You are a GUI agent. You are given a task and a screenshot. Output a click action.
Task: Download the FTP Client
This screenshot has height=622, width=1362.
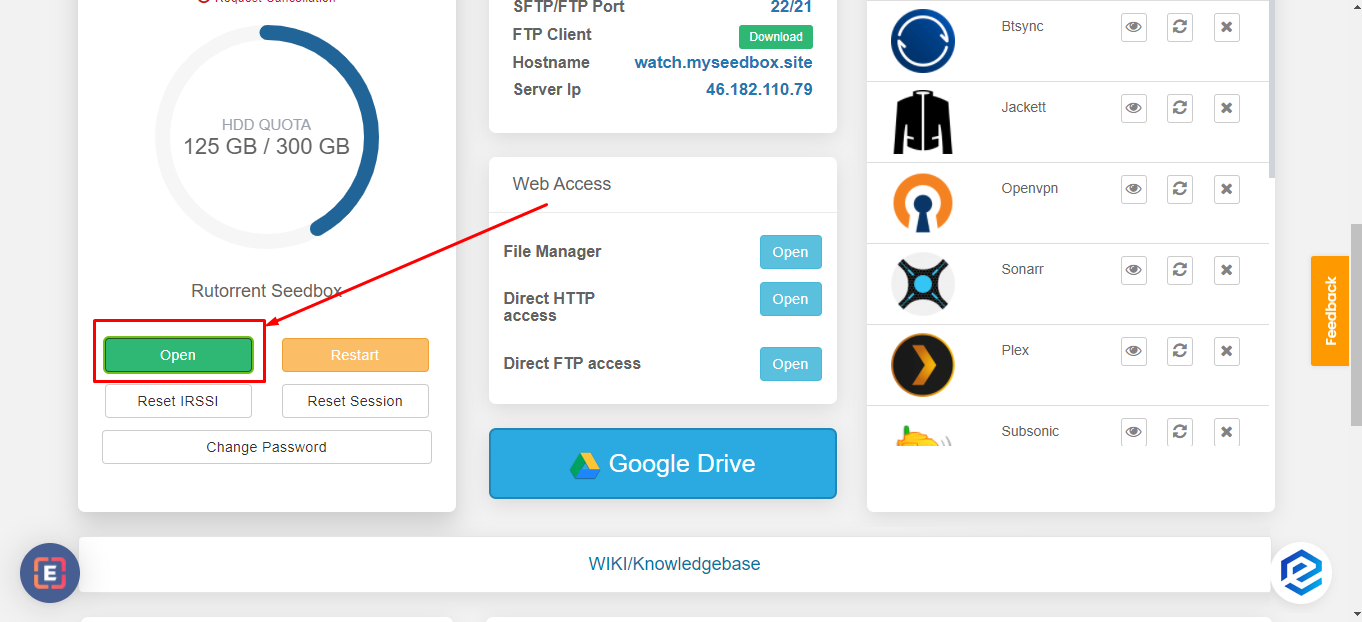[775, 36]
